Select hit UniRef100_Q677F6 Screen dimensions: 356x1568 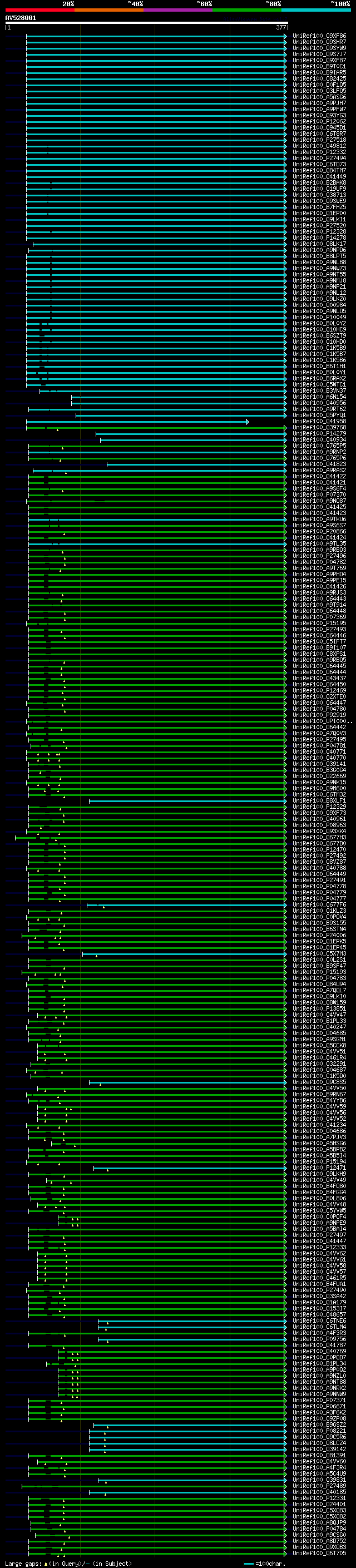(x=319, y=904)
